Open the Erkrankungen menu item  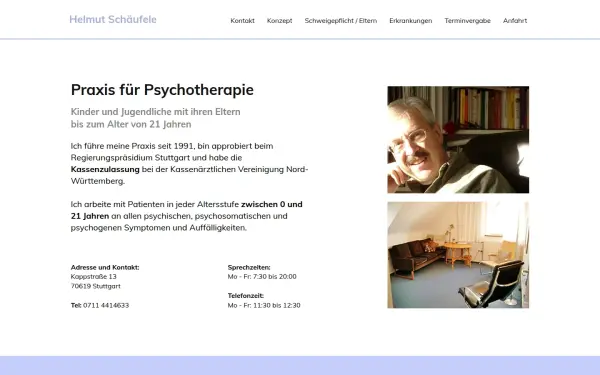click(411, 21)
